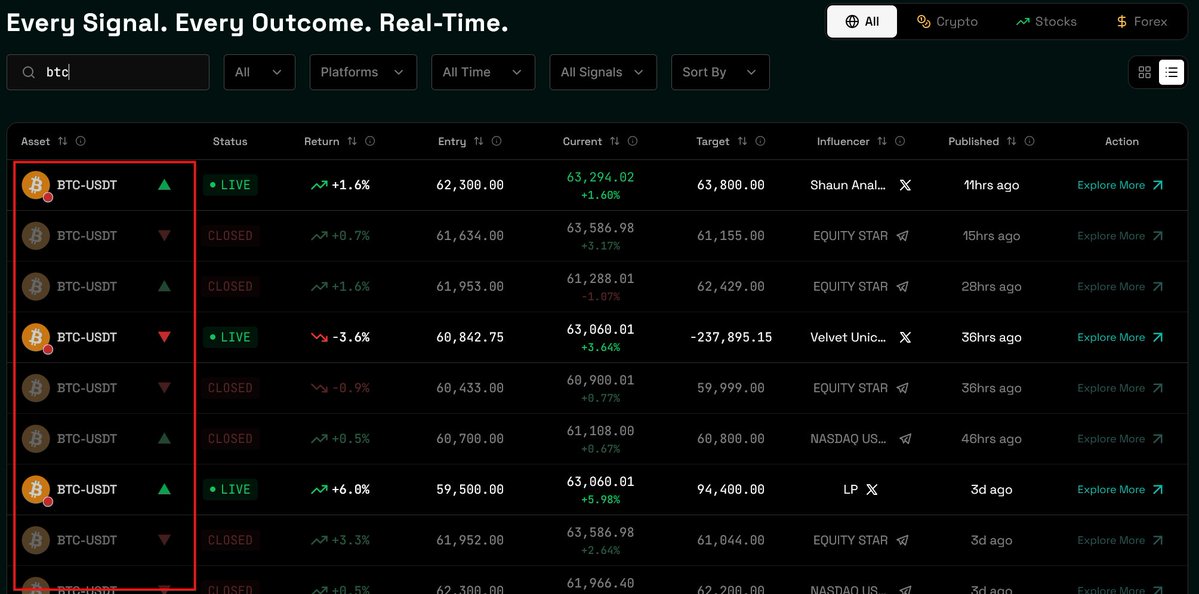Image resolution: width=1199 pixels, height=594 pixels.
Task: Sort by Influencer column arrows
Action: coord(882,141)
